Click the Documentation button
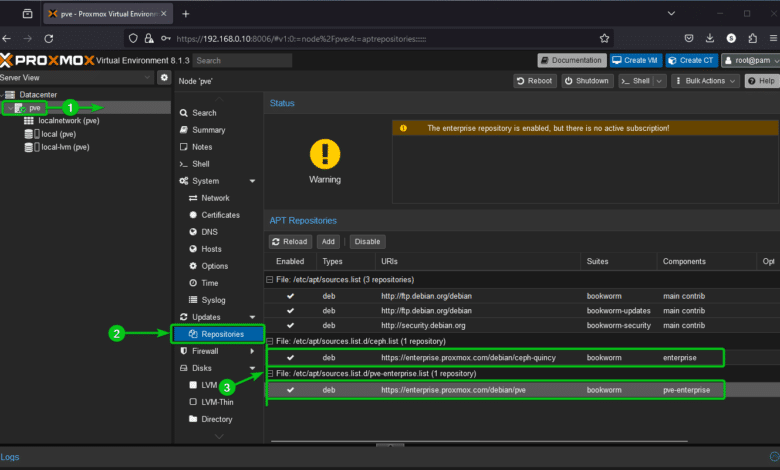Screen dimensions: 780x470 572,60
